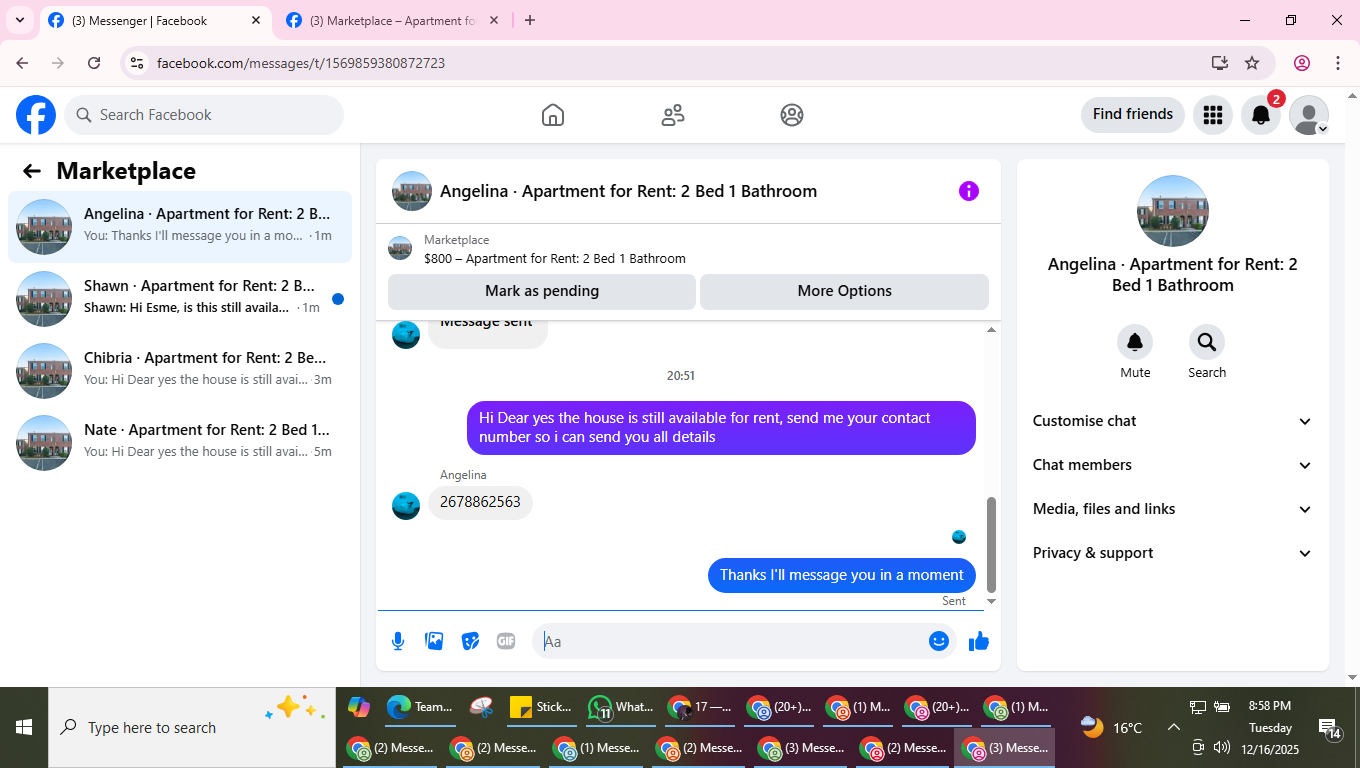Click the Windows taskbar search box

[192, 728]
